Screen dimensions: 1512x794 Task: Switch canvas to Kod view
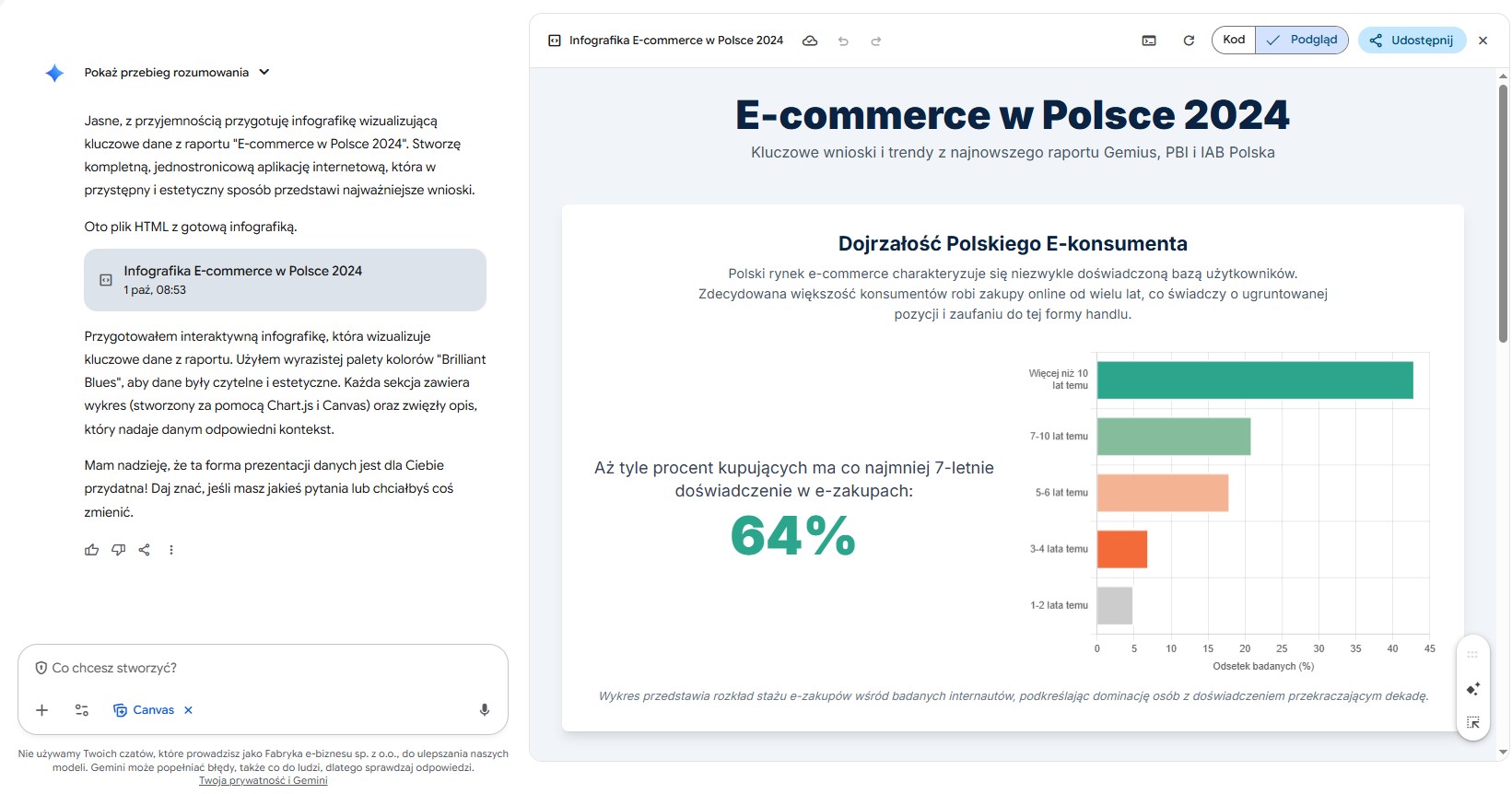[x=1234, y=40]
